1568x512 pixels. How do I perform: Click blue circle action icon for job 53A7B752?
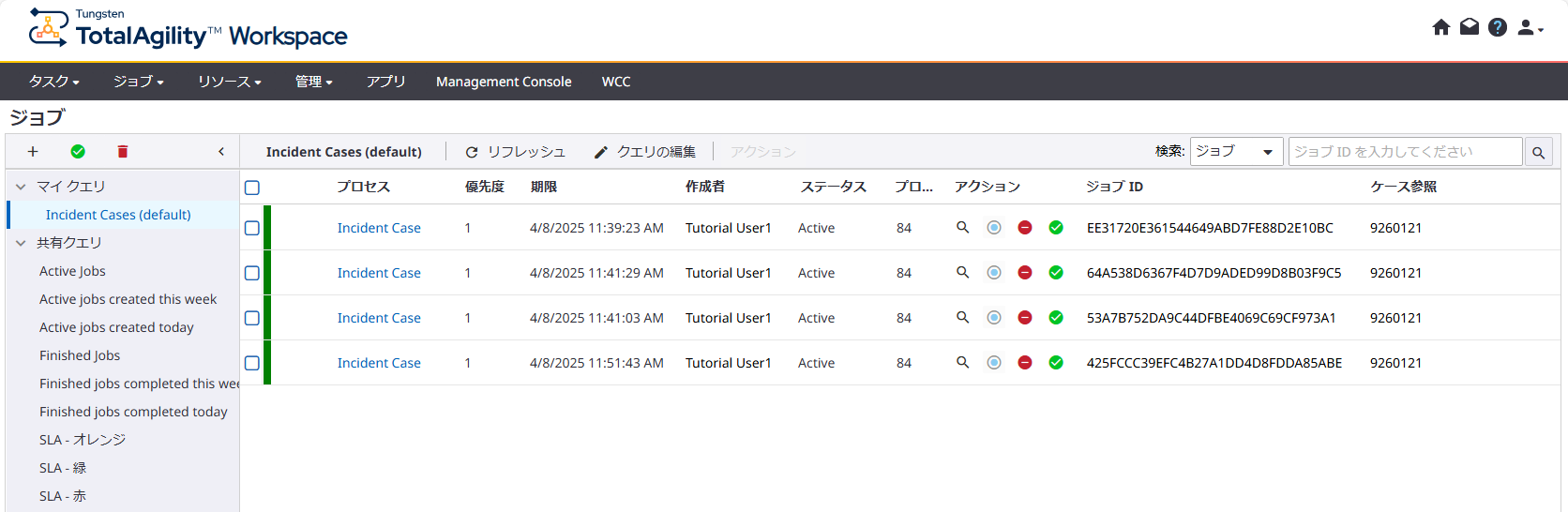(x=994, y=317)
